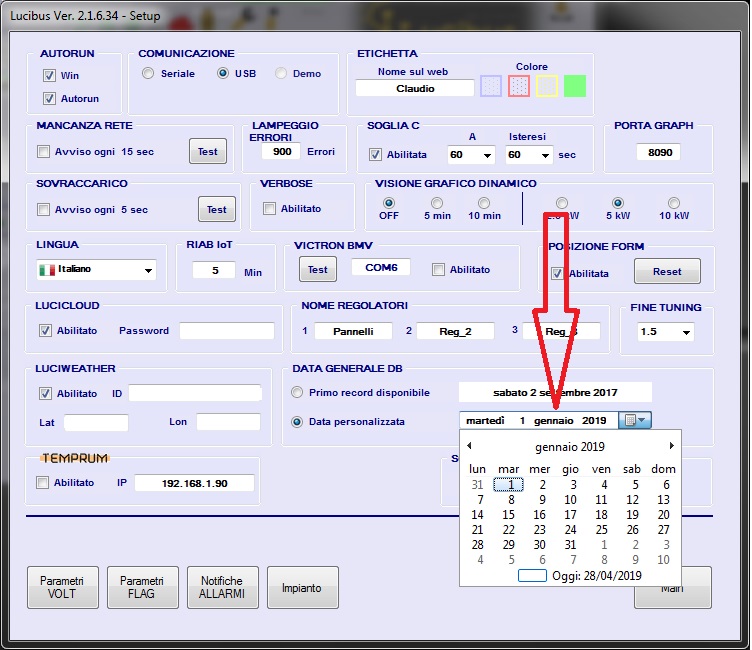Enable Sovraccarico avviso checkbox

click(43, 210)
